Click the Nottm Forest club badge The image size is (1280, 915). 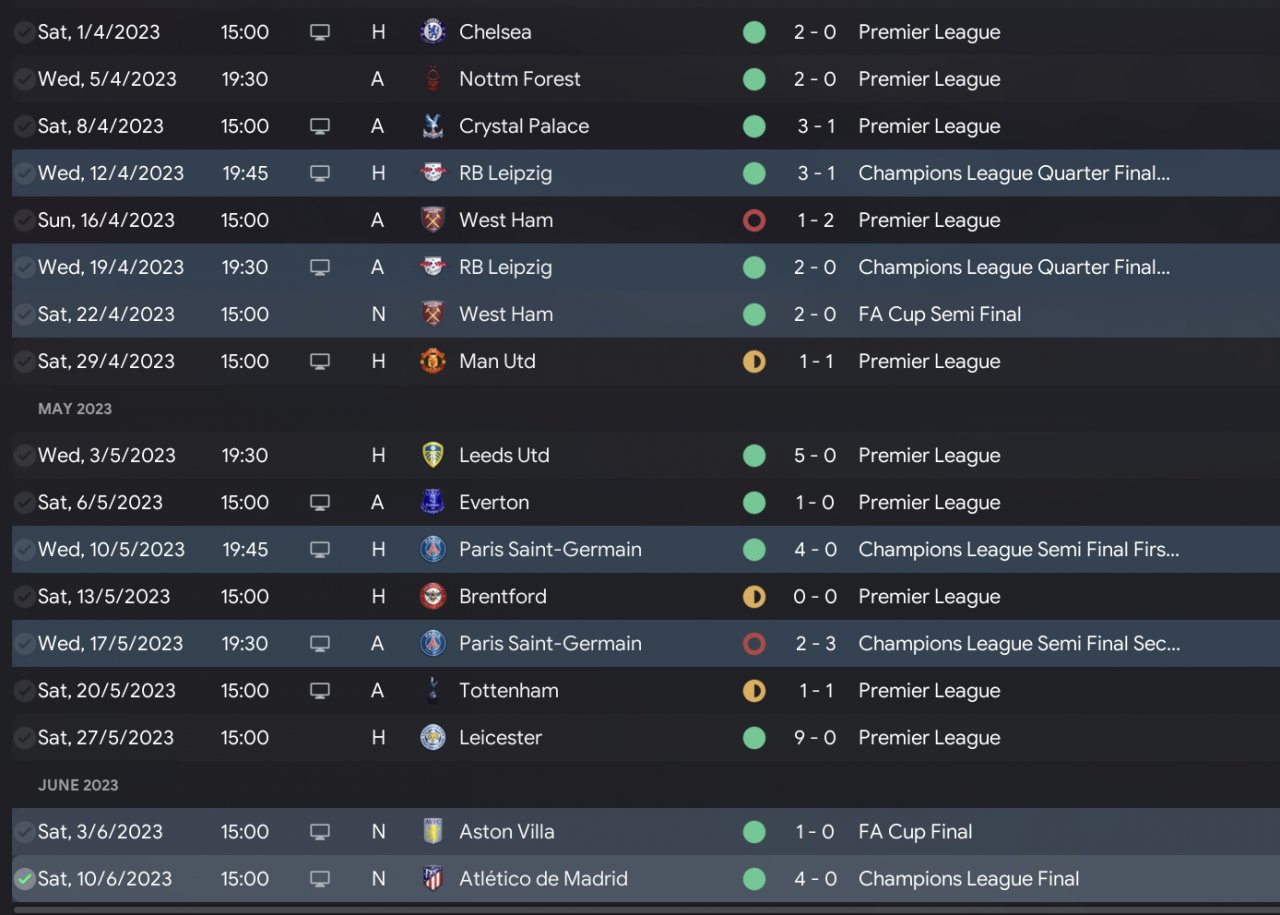click(433, 79)
